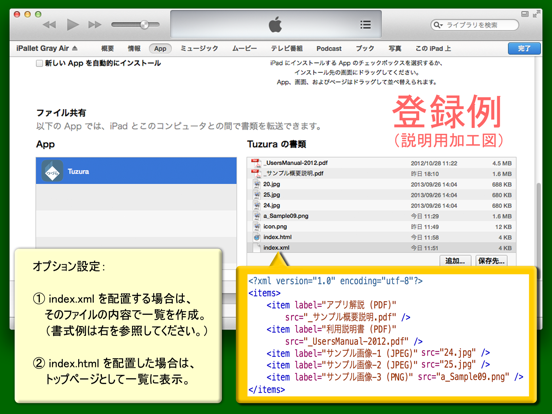Click web icon beside index.html

[257, 237]
